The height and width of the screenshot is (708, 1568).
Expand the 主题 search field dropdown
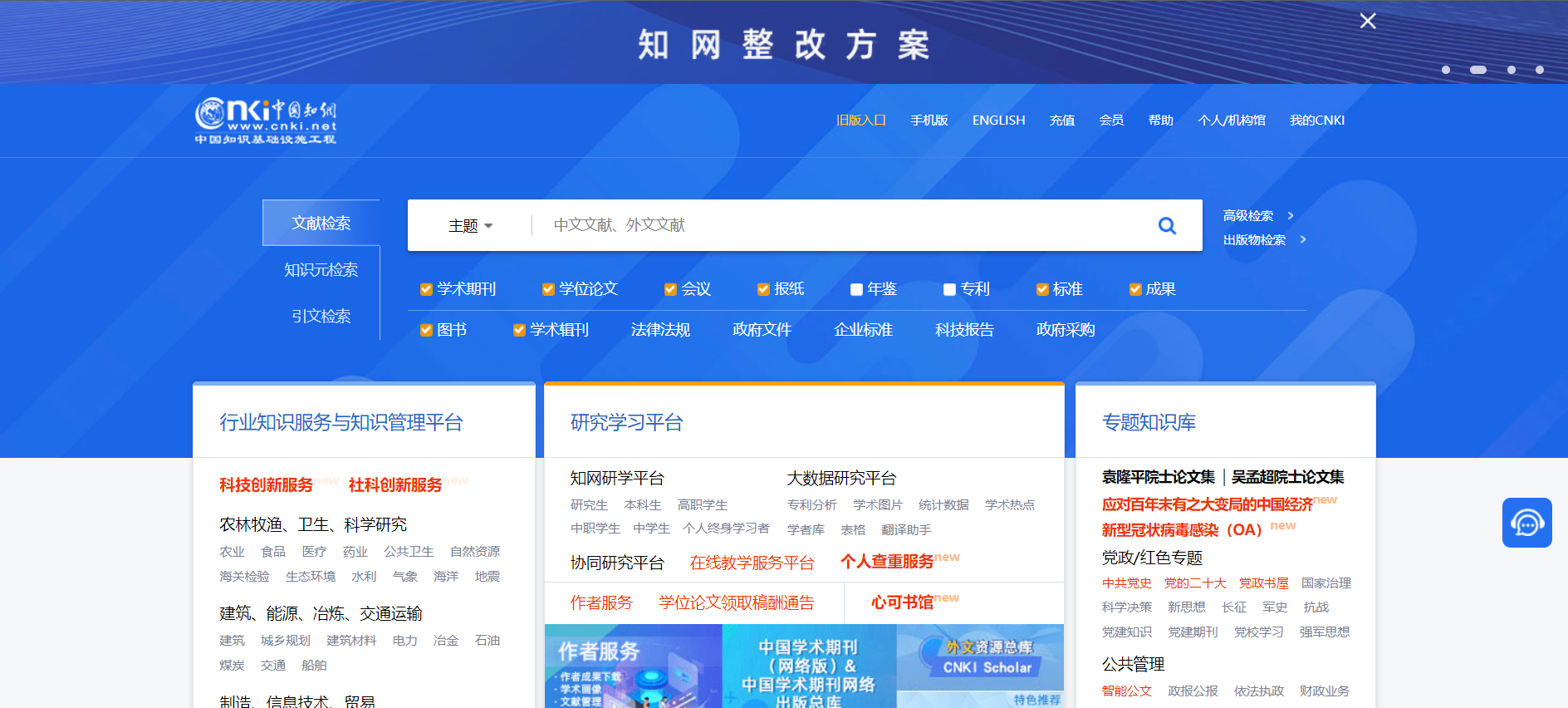pyautogui.click(x=470, y=226)
